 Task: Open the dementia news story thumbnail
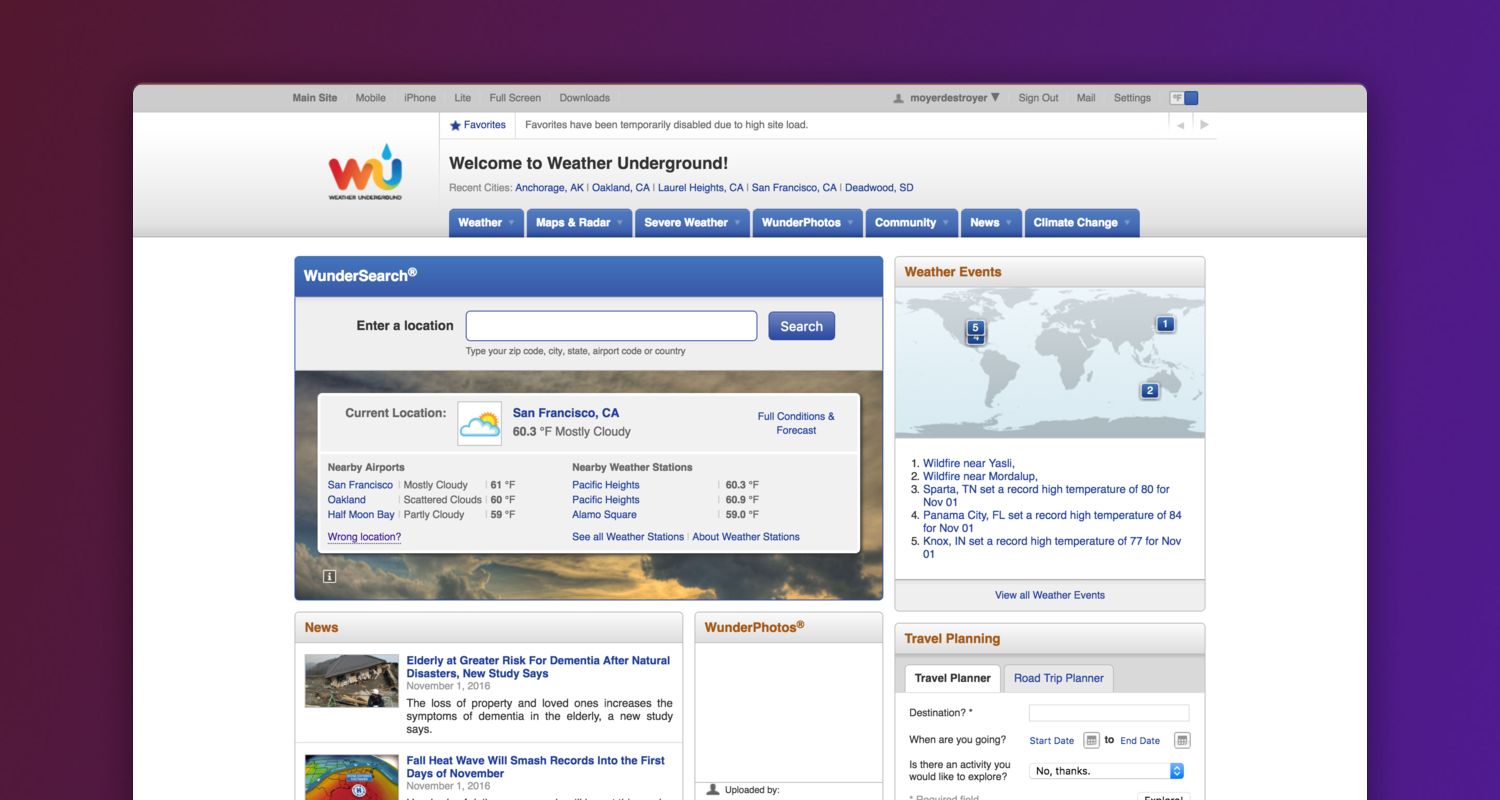pyautogui.click(x=352, y=681)
